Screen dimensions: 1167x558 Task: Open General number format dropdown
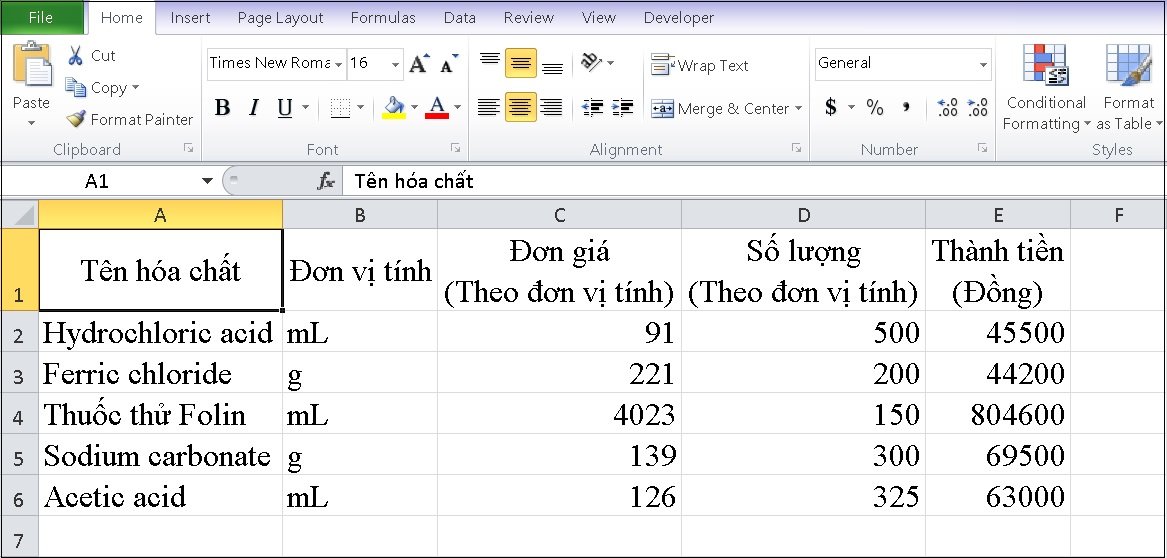click(983, 64)
